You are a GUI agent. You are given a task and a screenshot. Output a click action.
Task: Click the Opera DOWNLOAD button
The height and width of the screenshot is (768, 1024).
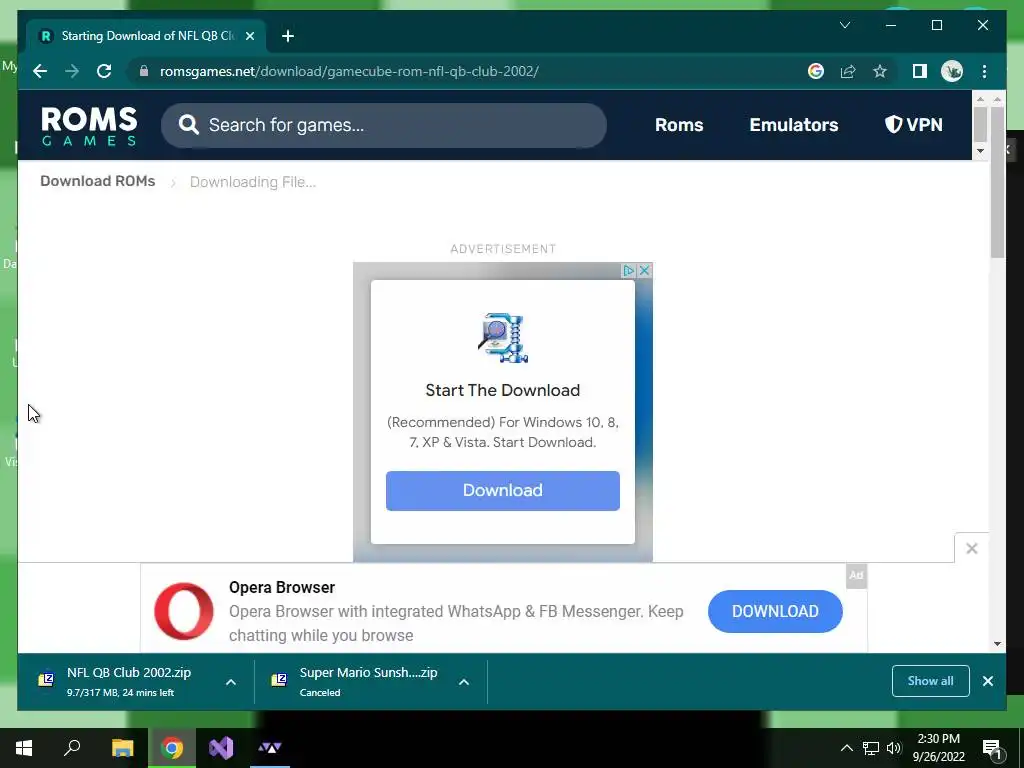pos(775,611)
